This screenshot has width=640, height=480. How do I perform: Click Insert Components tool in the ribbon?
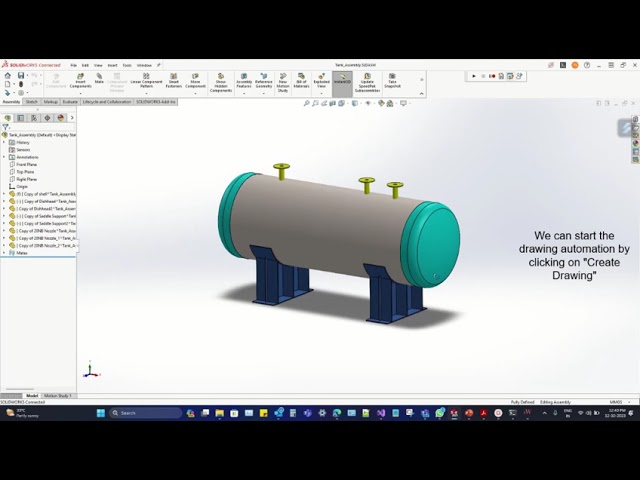(x=80, y=81)
